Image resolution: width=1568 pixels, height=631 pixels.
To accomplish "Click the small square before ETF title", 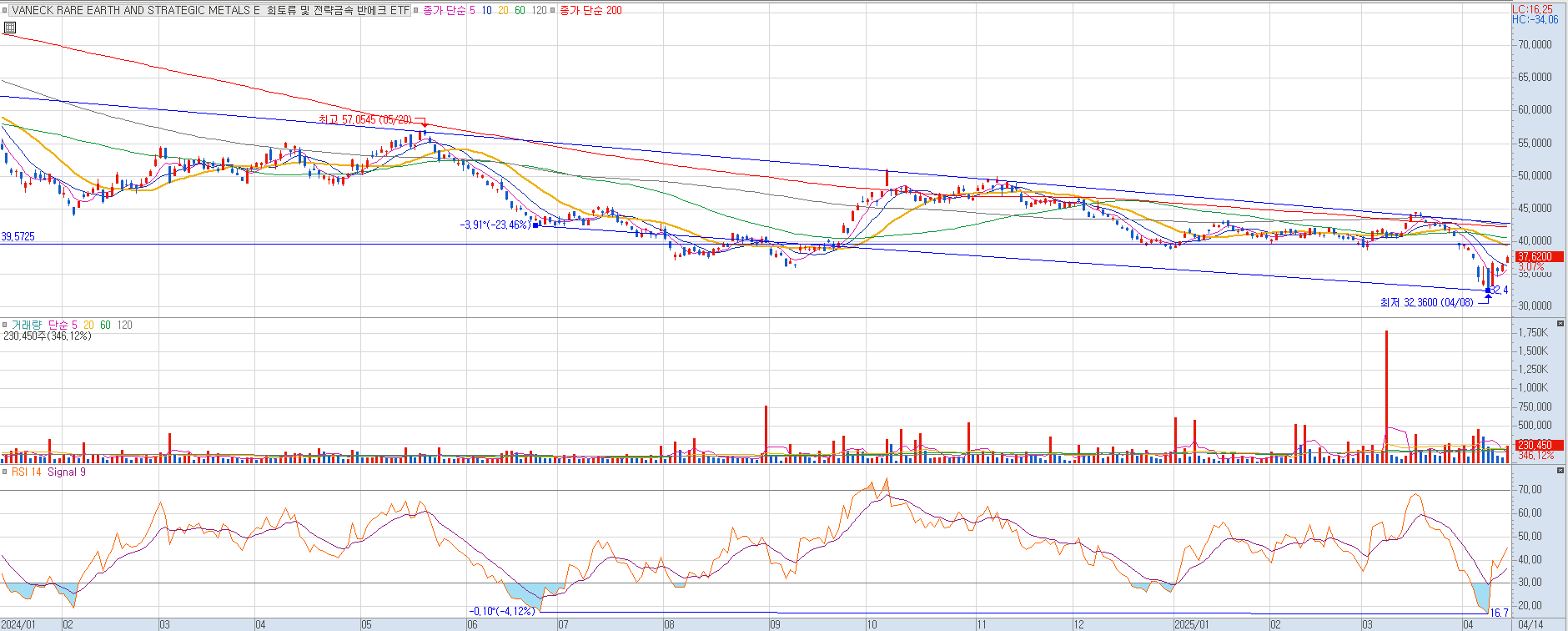I will [x=6, y=11].
